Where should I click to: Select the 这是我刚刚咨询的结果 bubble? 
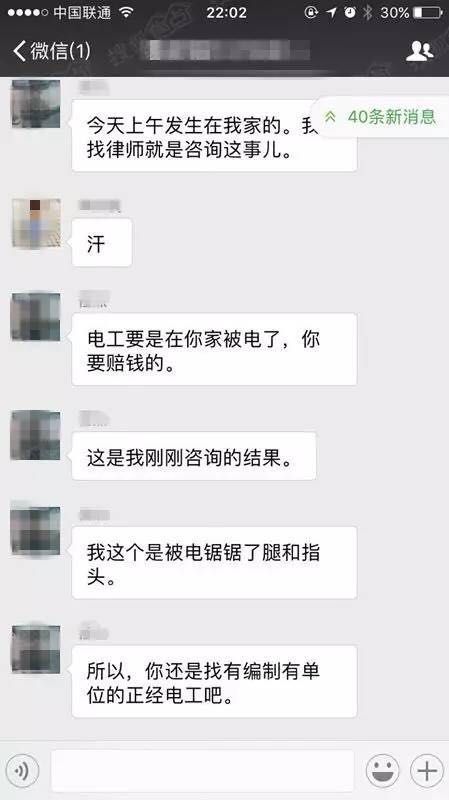click(x=194, y=456)
